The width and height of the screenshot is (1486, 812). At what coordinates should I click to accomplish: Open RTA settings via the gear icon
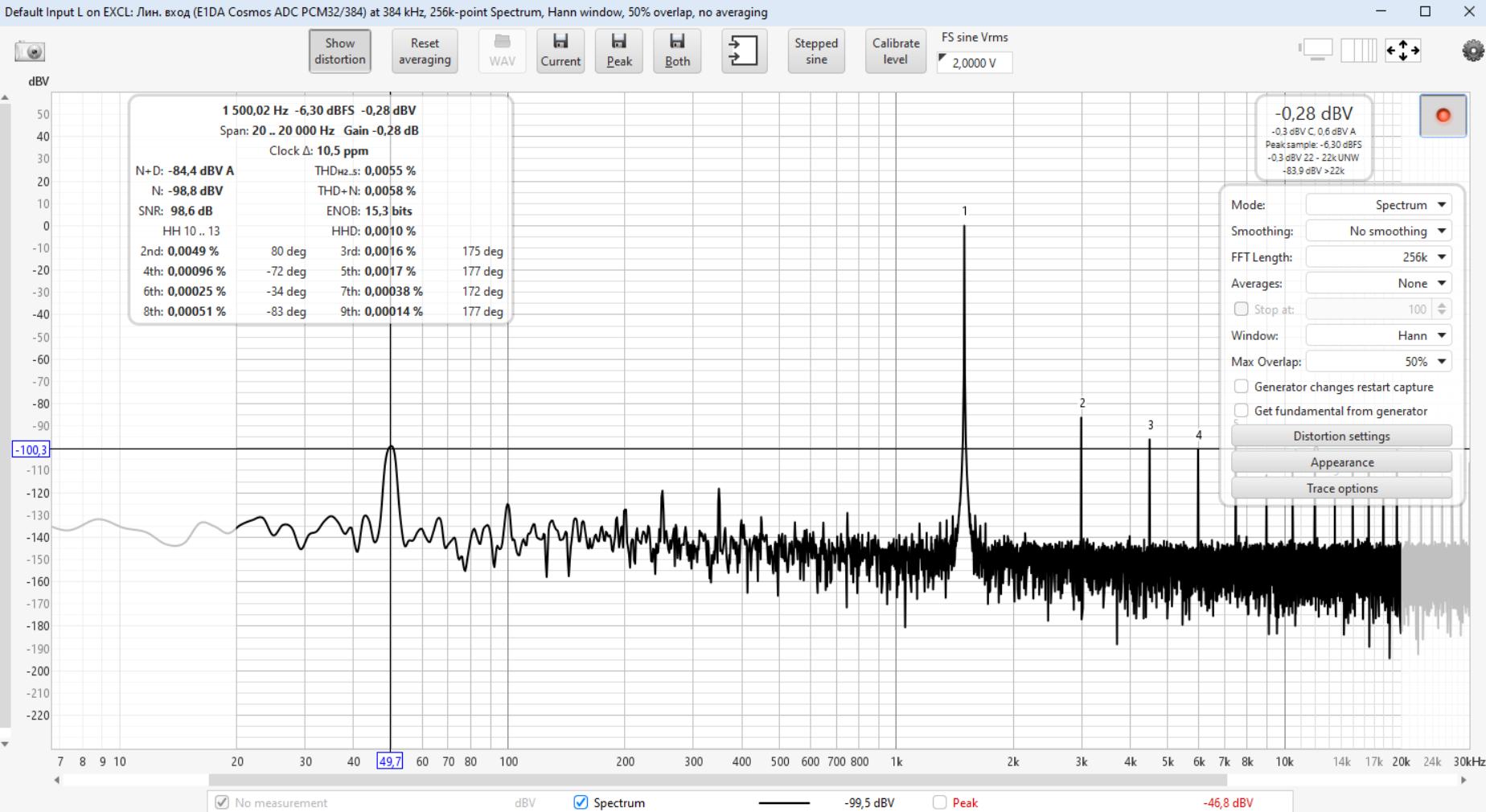click(1472, 51)
